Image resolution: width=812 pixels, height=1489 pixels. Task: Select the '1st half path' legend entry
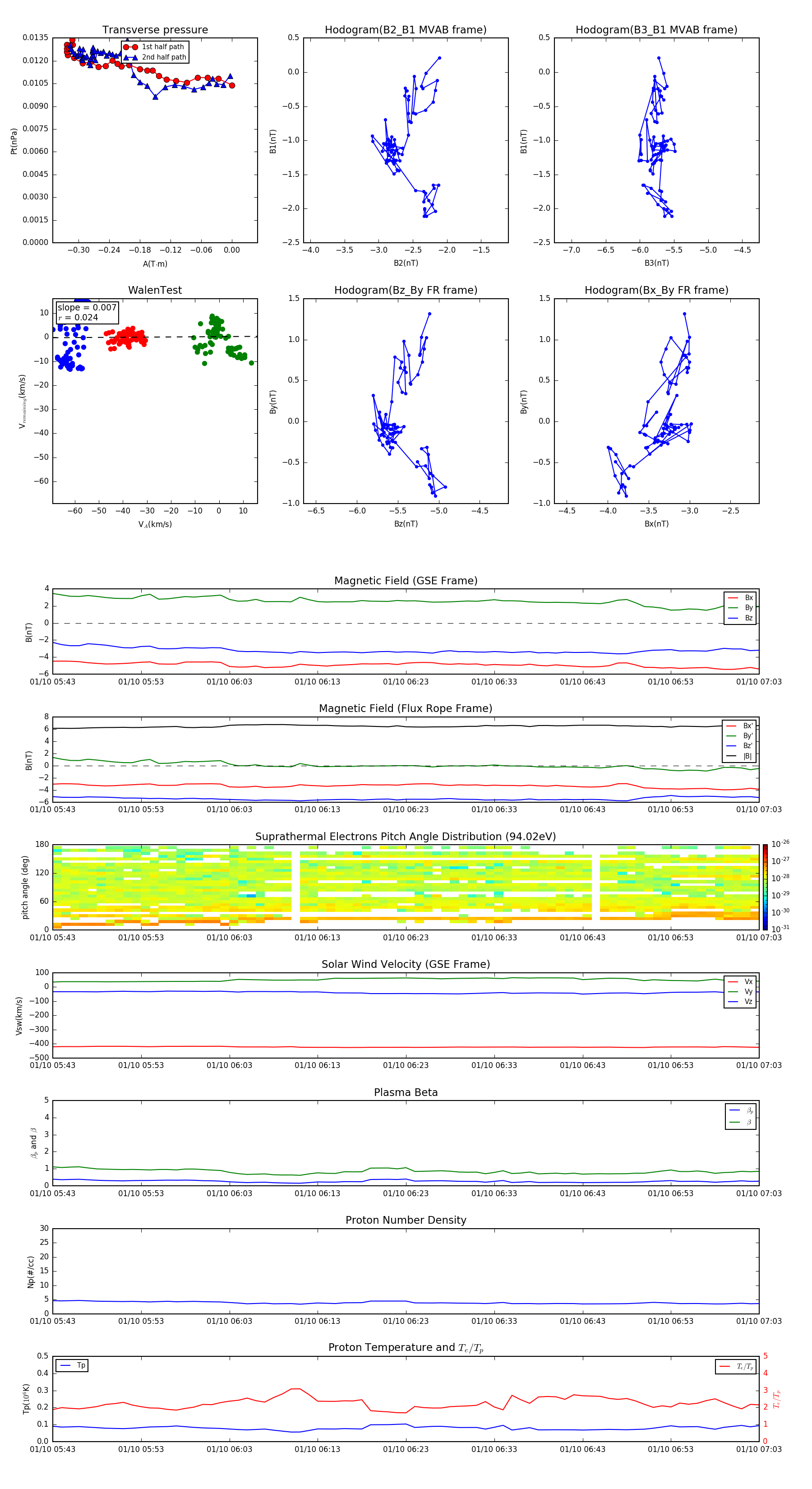(x=154, y=47)
